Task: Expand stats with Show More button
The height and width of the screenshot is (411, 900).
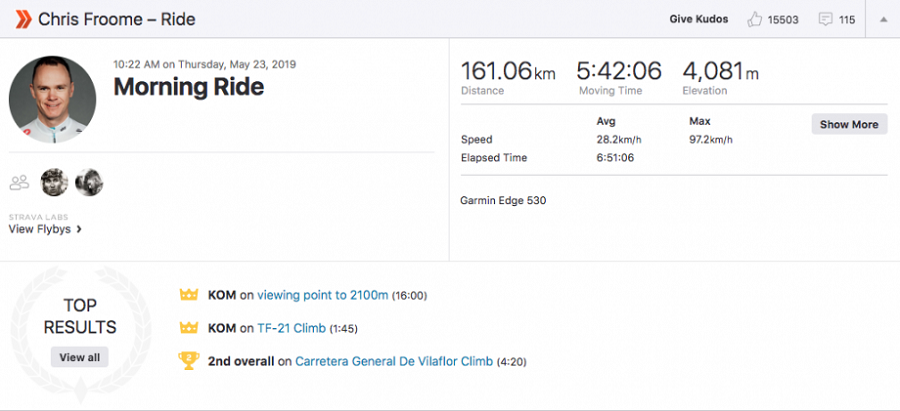Action: (x=849, y=124)
